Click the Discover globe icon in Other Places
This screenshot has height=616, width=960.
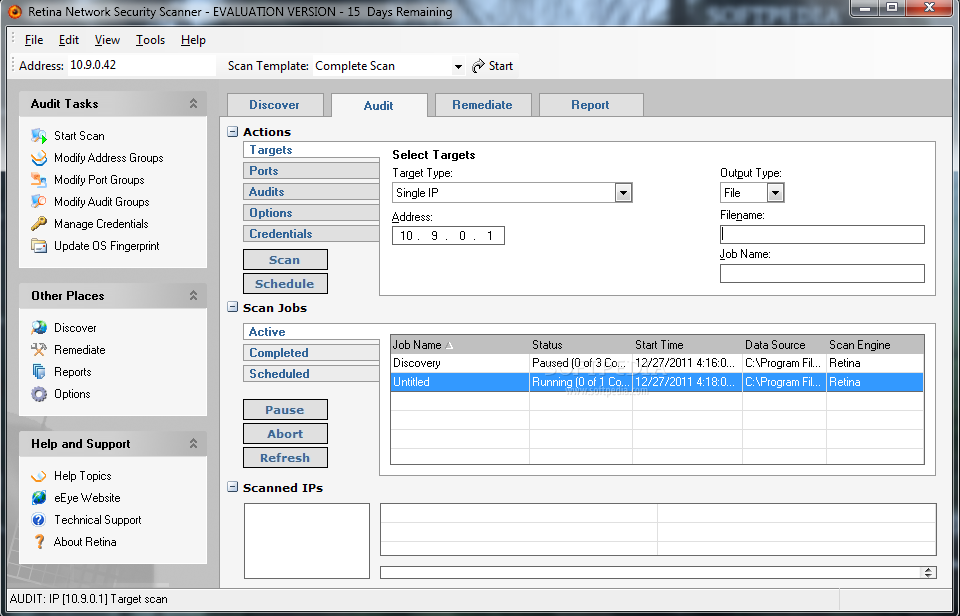(x=39, y=328)
